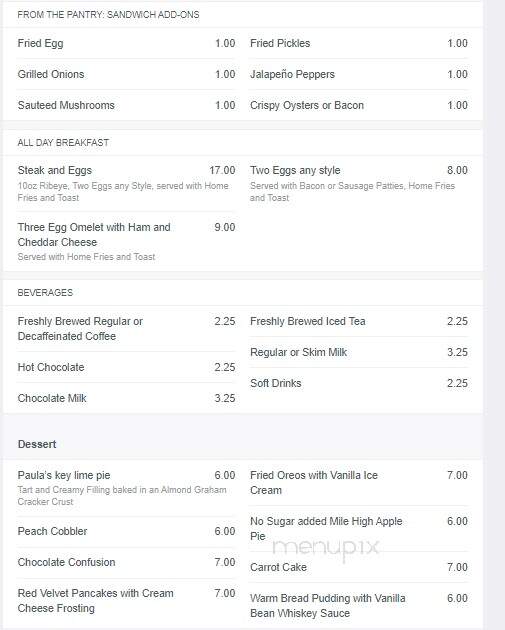Select Two Eggs any style item

(358, 184)
